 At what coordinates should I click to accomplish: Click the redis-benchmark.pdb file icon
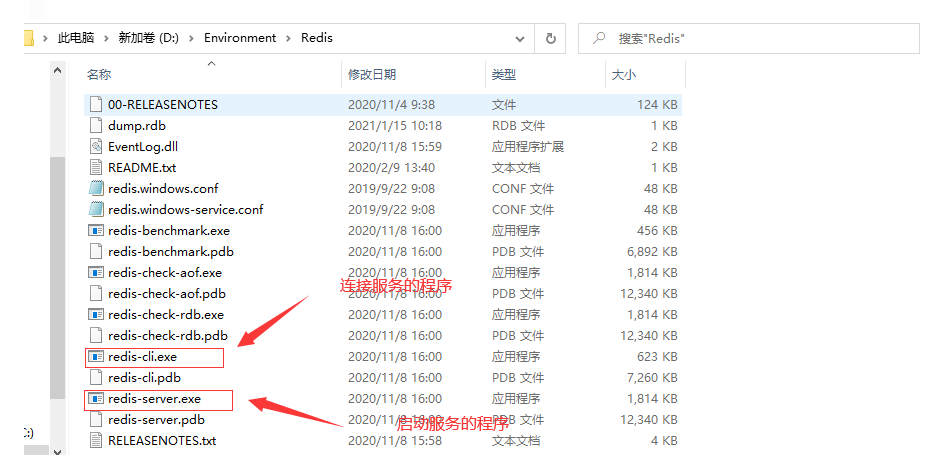96,251
